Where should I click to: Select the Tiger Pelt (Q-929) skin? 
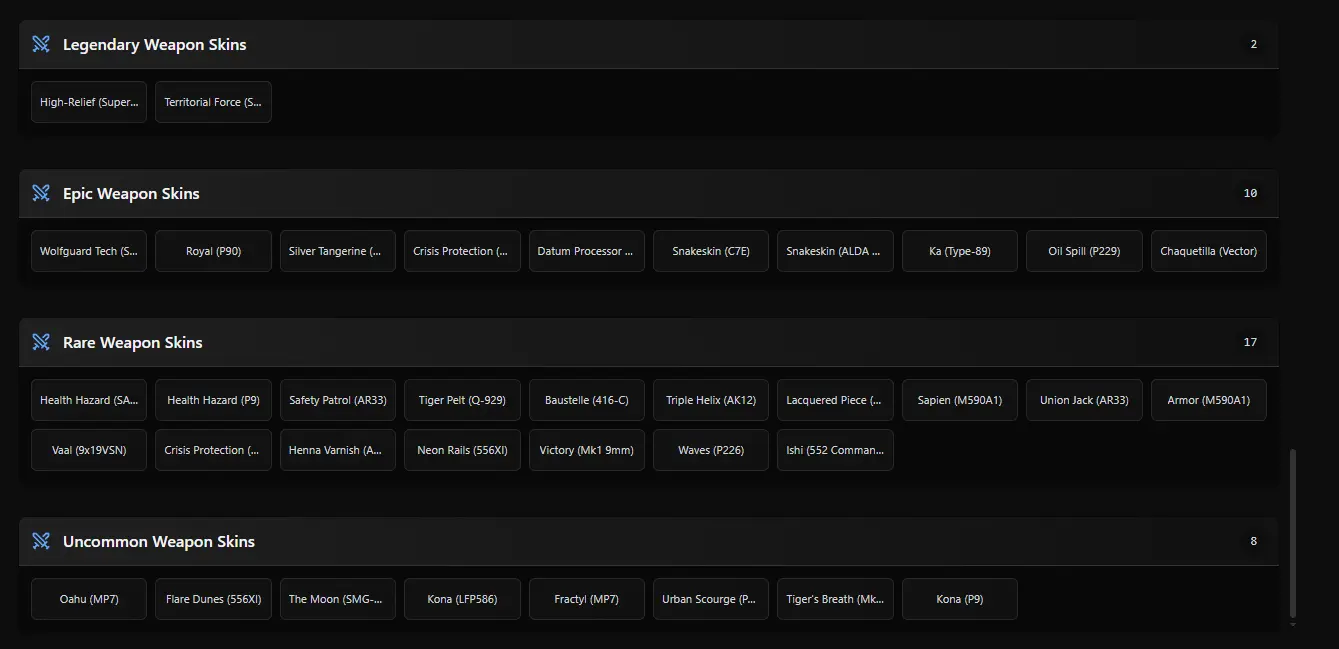click(462, 400)
